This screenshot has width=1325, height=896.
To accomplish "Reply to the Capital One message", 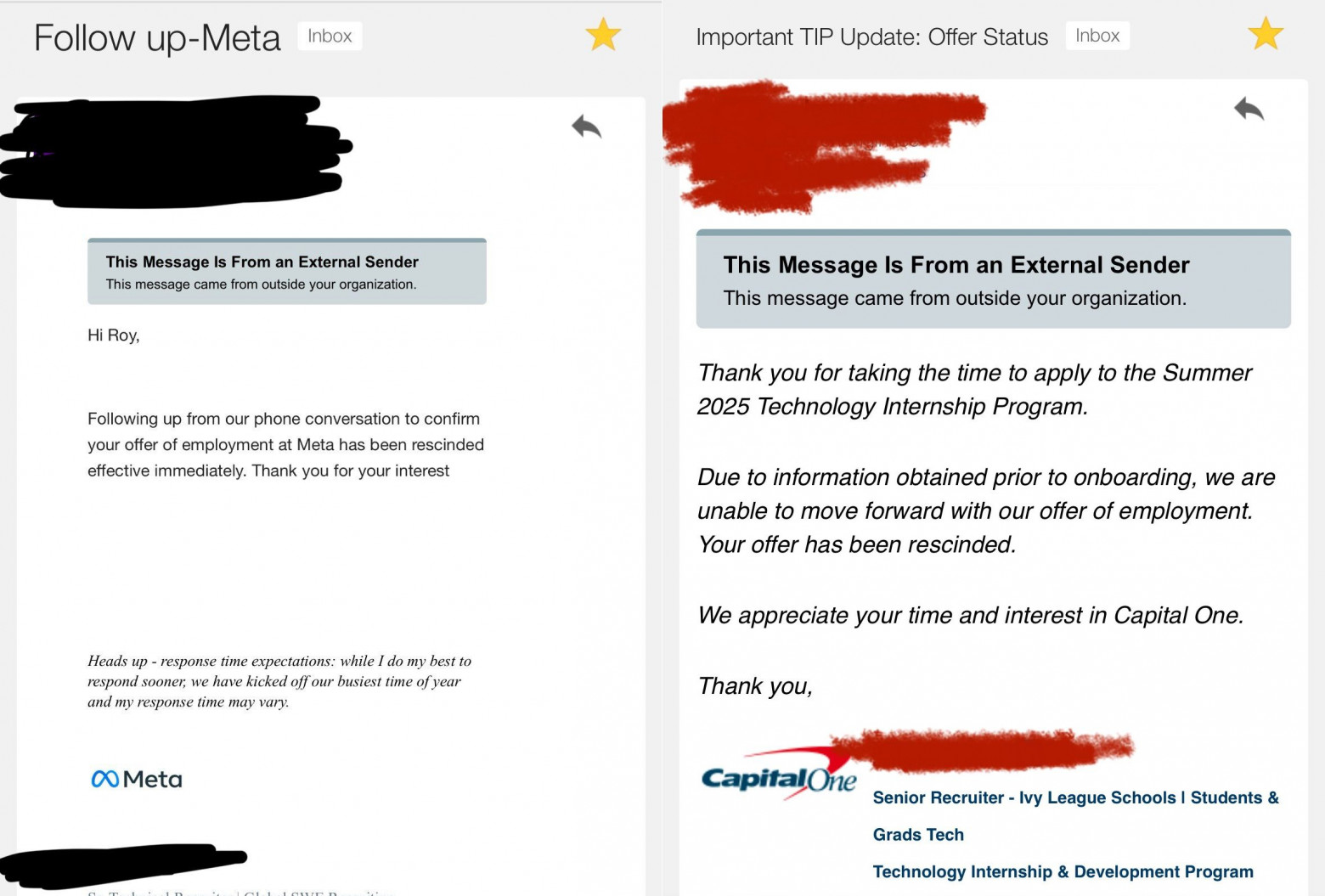I will point(1249,109).
